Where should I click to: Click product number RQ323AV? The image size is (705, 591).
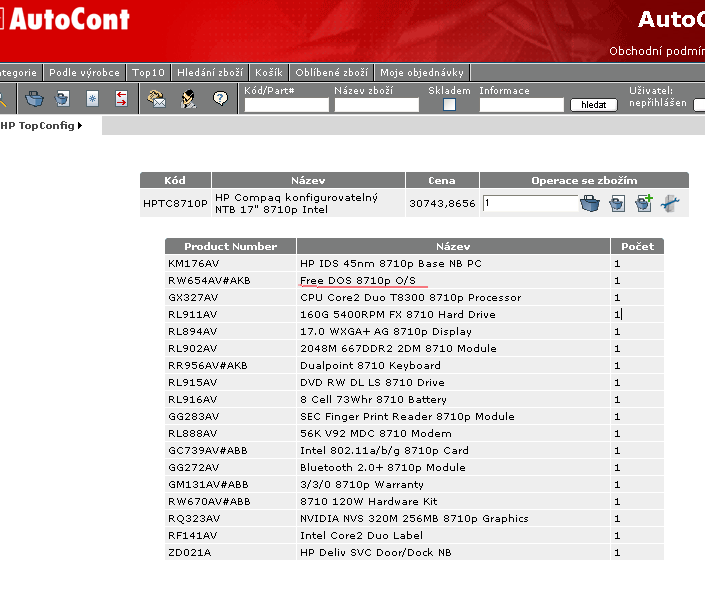coord(194,519)
